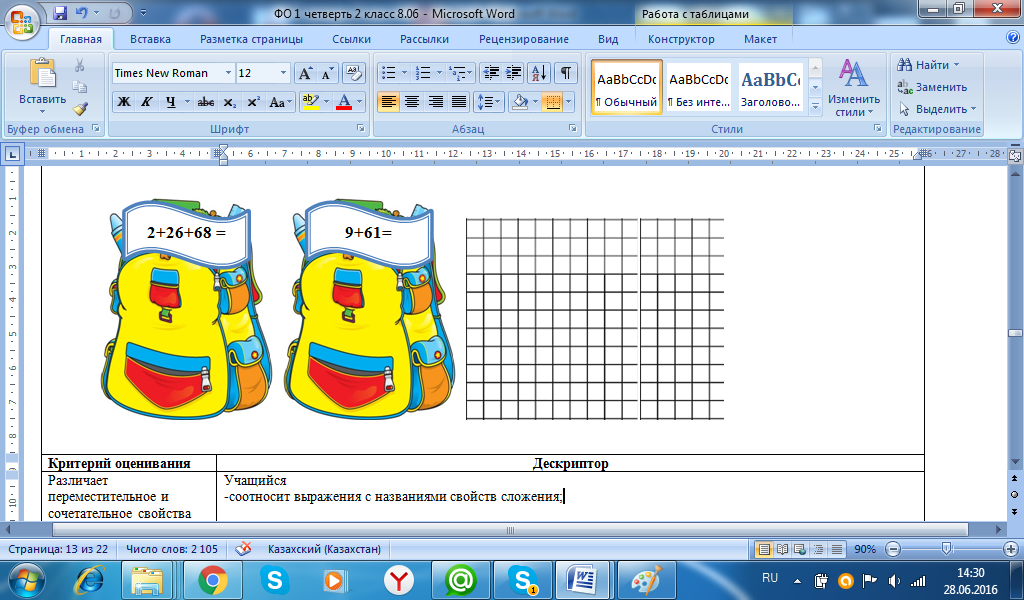Open Google Chrome from the taskbar
1024x600 pixels.
211,580
